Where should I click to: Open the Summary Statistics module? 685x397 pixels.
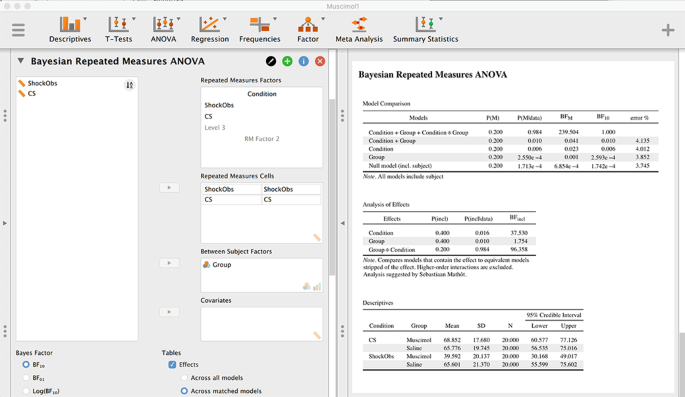pyautogui.click(x=426, y=30)
